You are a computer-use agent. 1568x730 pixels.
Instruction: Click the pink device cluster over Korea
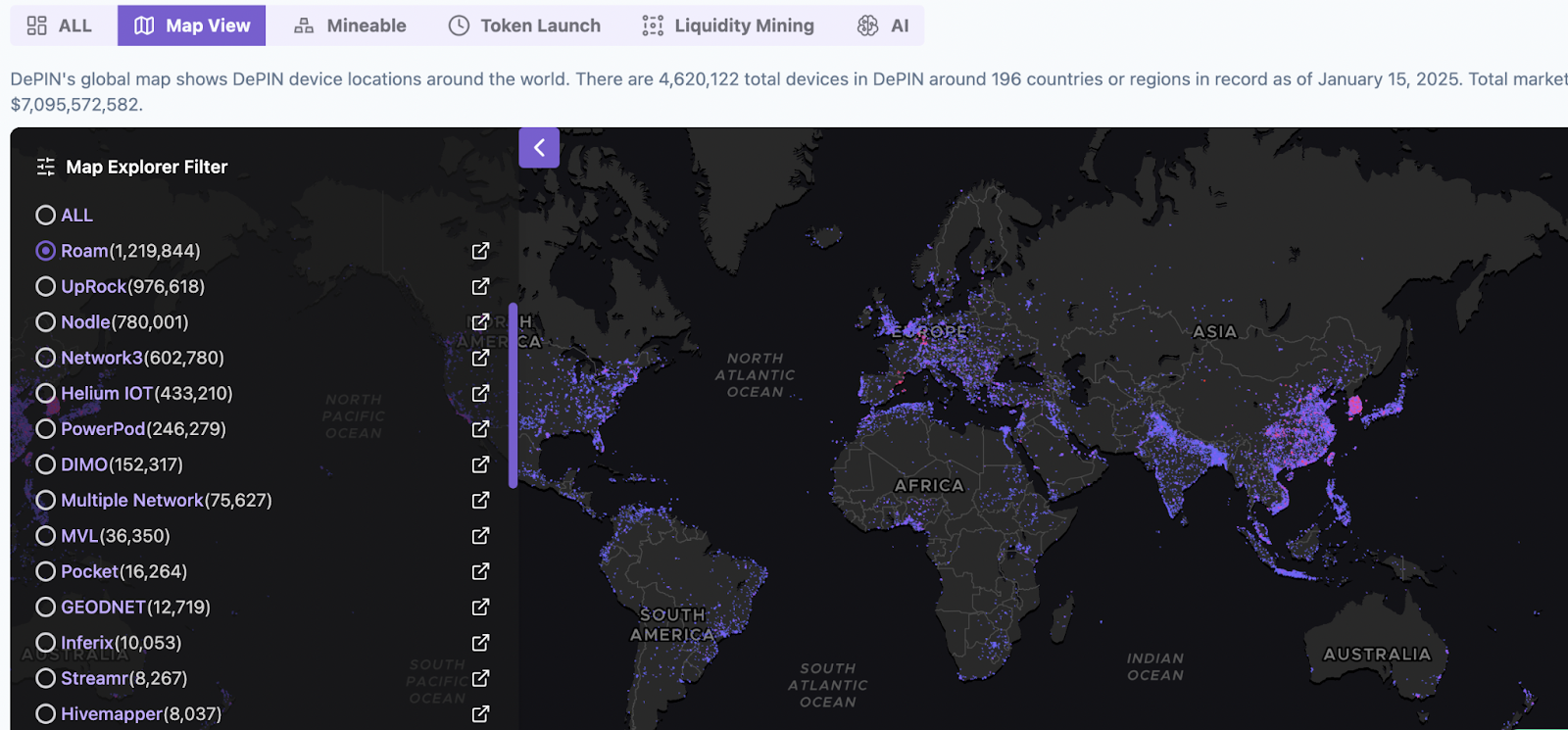pos(1355,406)
